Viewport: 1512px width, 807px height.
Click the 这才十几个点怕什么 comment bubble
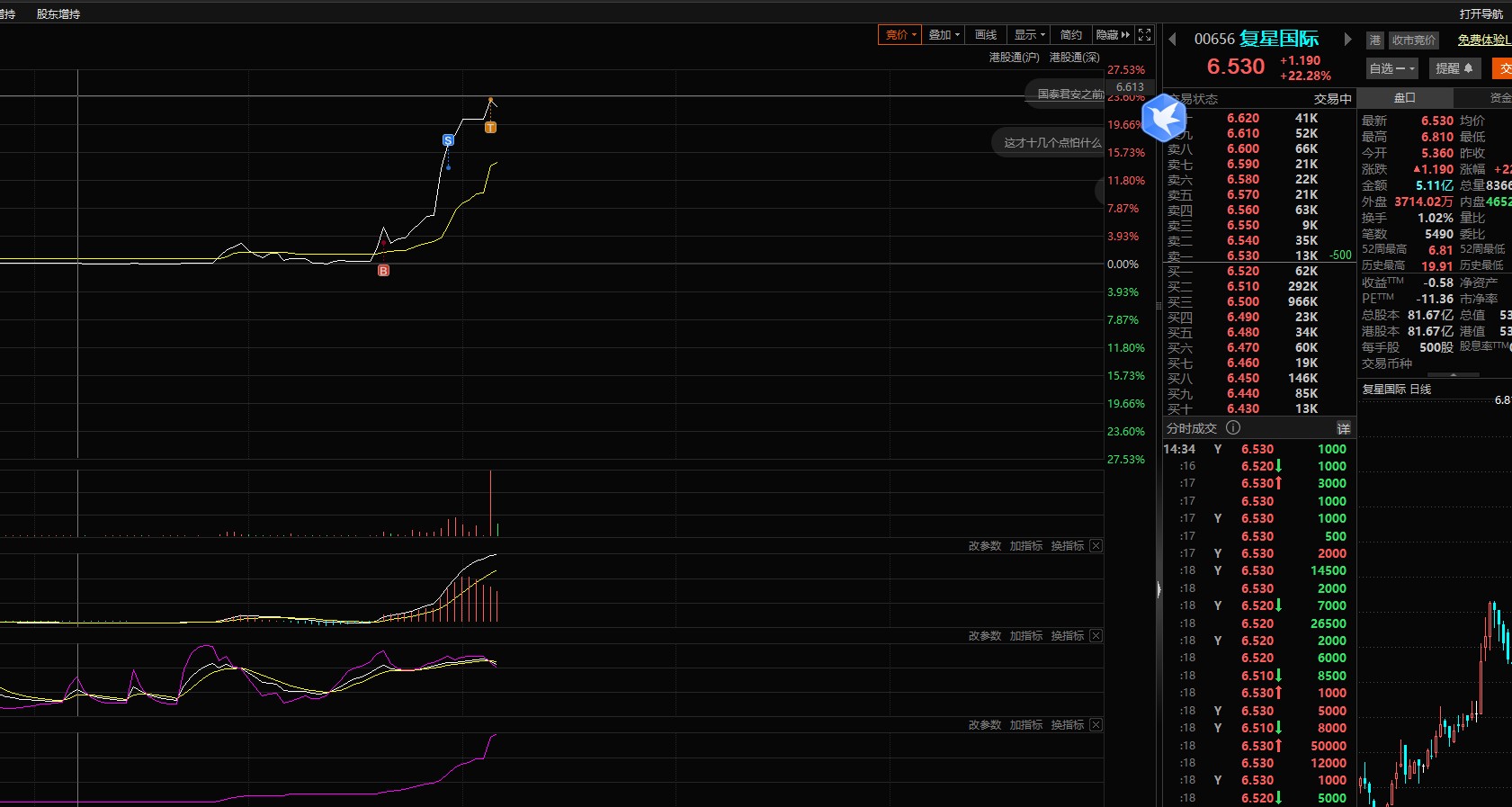1048,142
